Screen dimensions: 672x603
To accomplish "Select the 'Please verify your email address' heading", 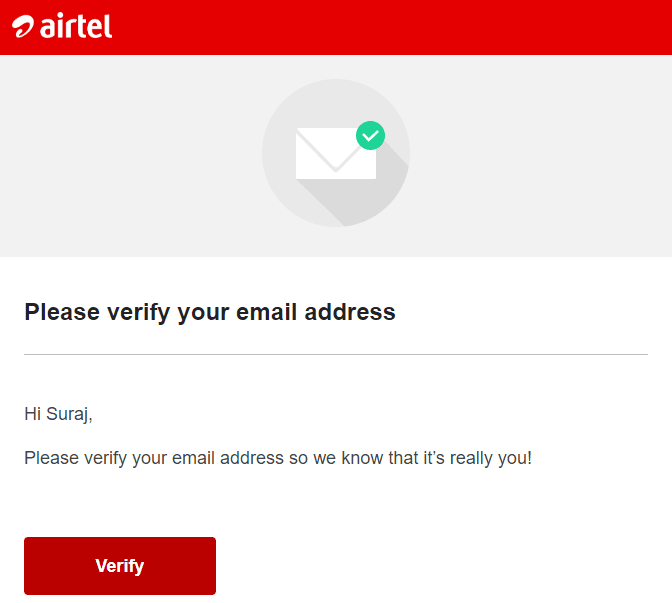I will [210, 312].
